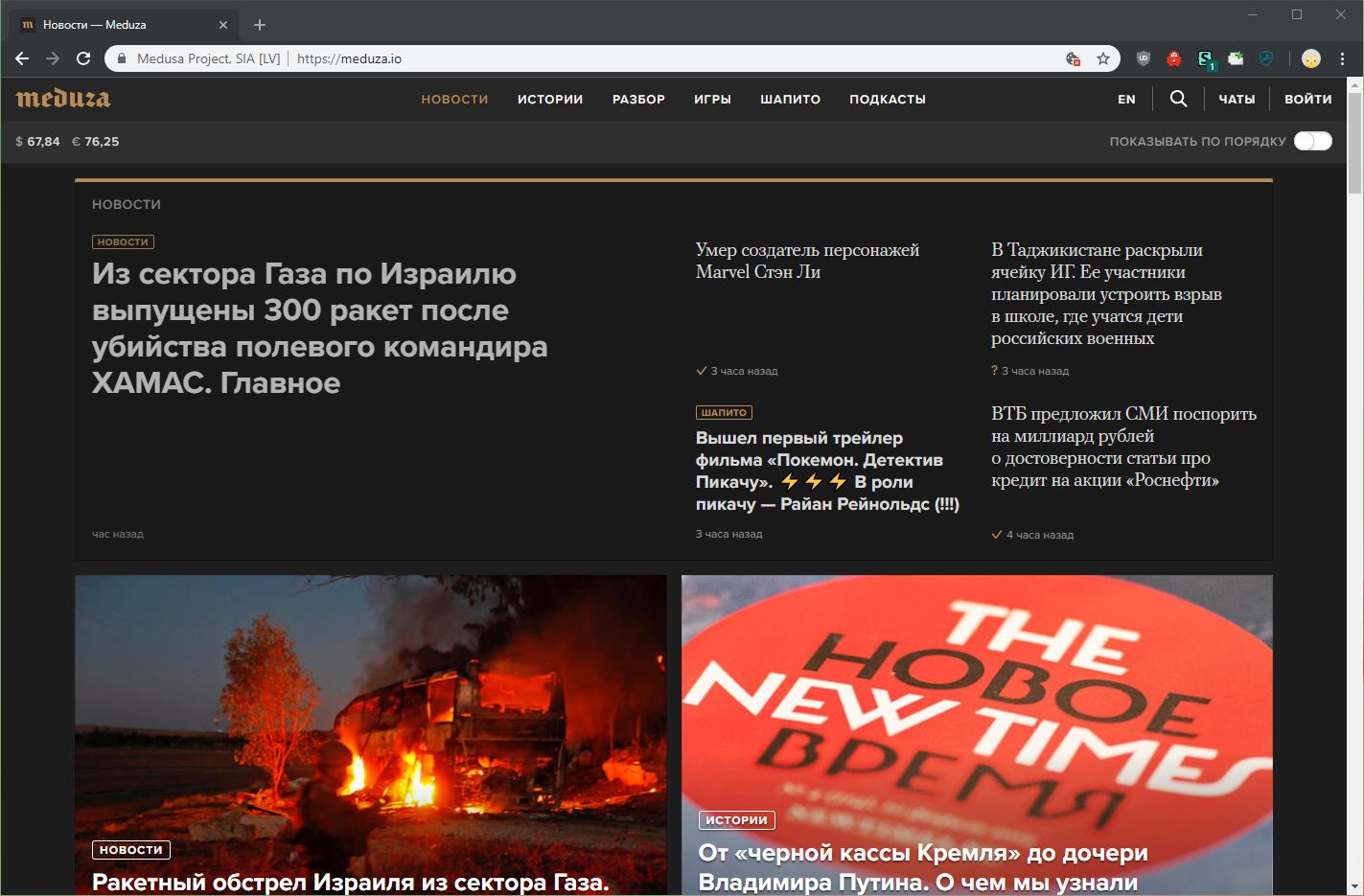Go back with the browser back arrow

[x=22, y=58]
